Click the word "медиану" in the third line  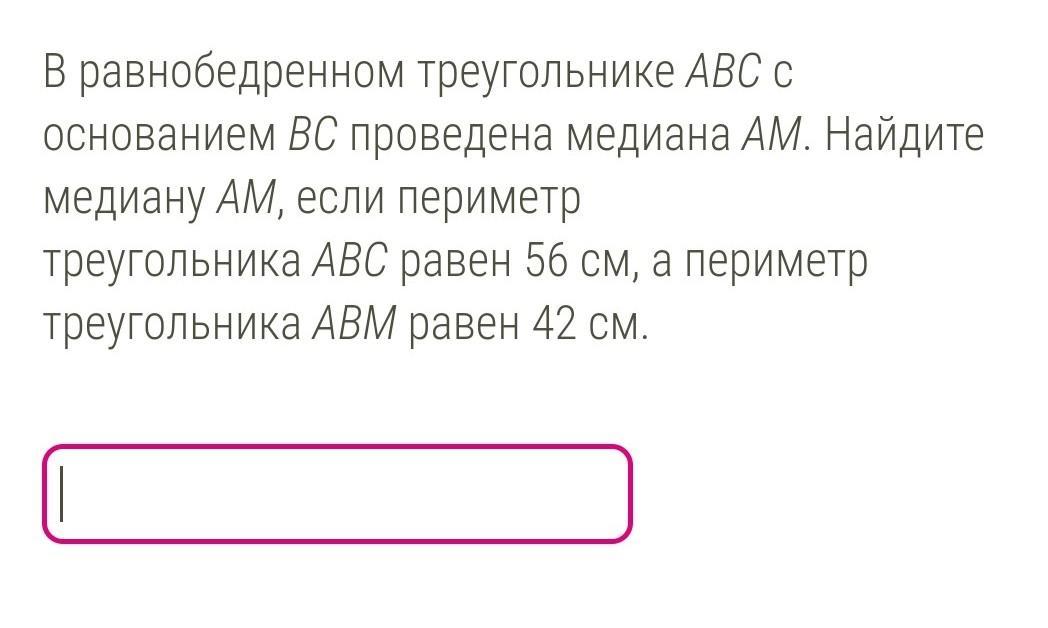[x=124, y=201]
